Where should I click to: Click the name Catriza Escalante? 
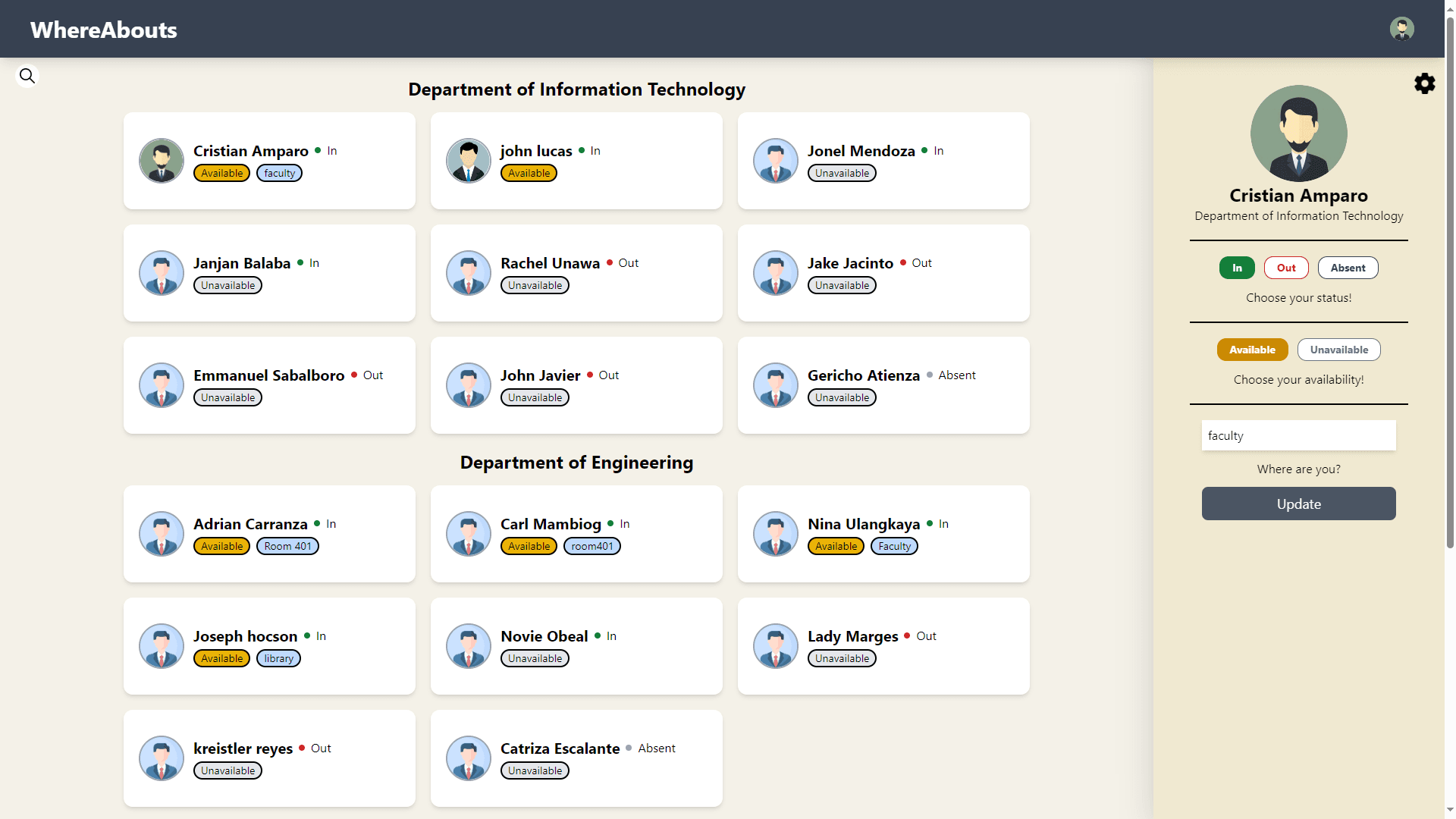[560, 748]
